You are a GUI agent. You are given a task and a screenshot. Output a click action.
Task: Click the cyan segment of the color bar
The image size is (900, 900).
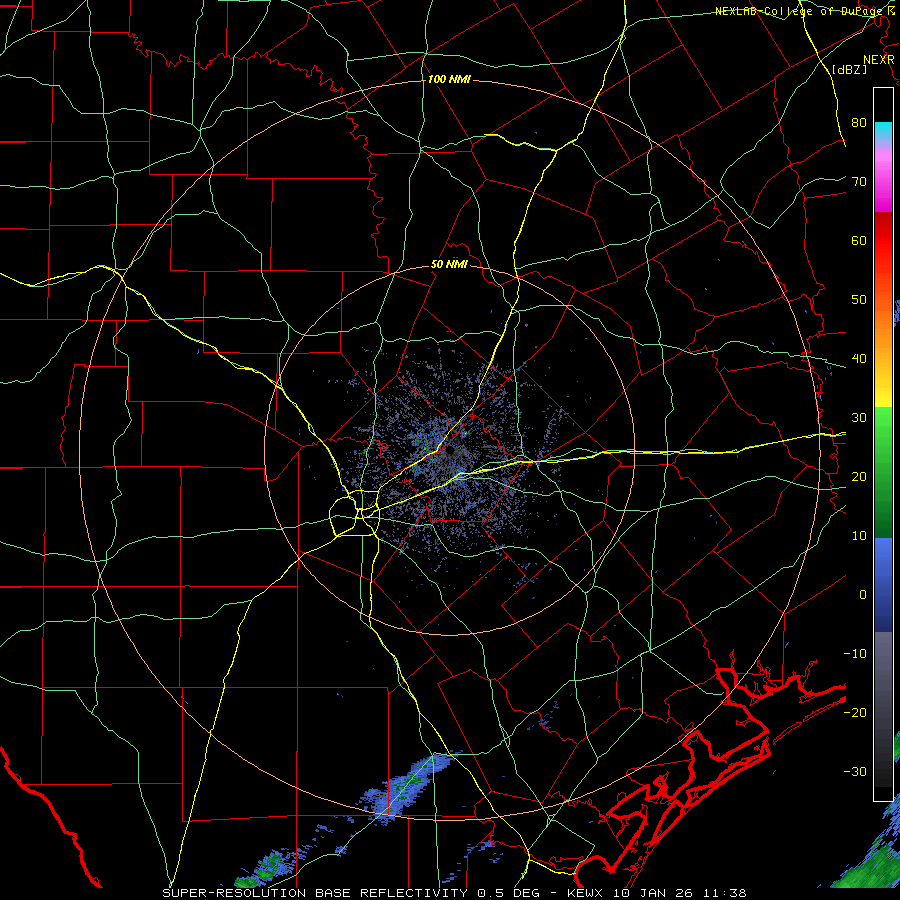pyautogui.click(x=883, y=130)
